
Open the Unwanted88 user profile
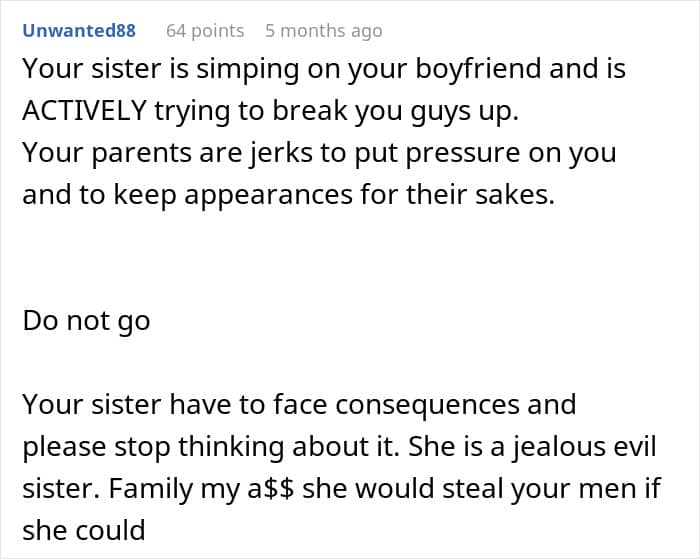point(79,31)
